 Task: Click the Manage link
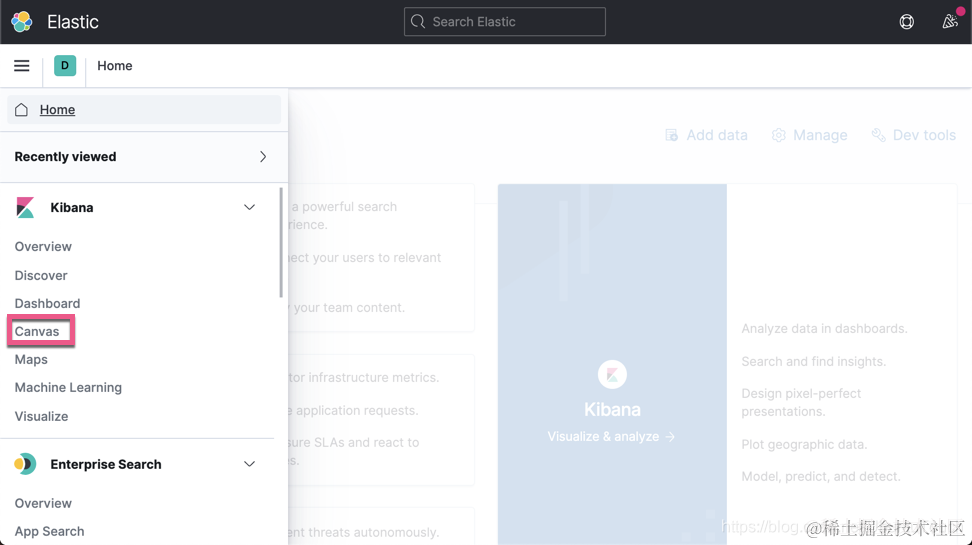tap(820, 135)
